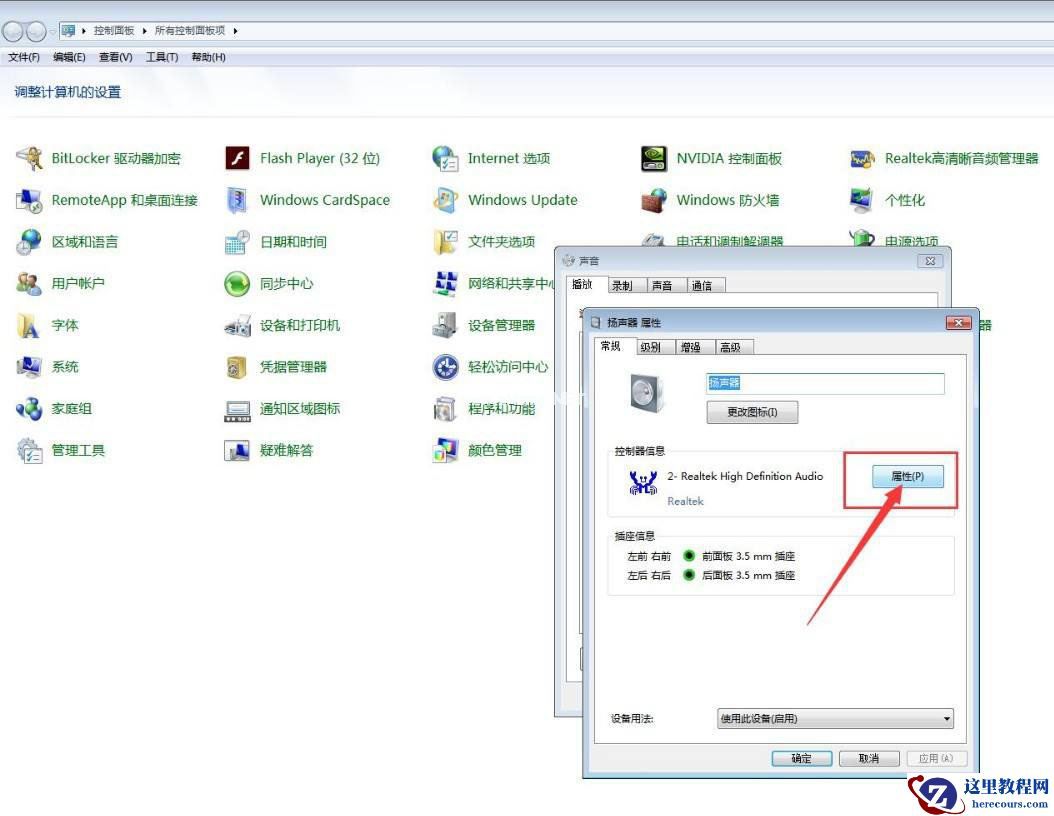Open Realtek高清晰音频管理器 icon

(862, 159)
